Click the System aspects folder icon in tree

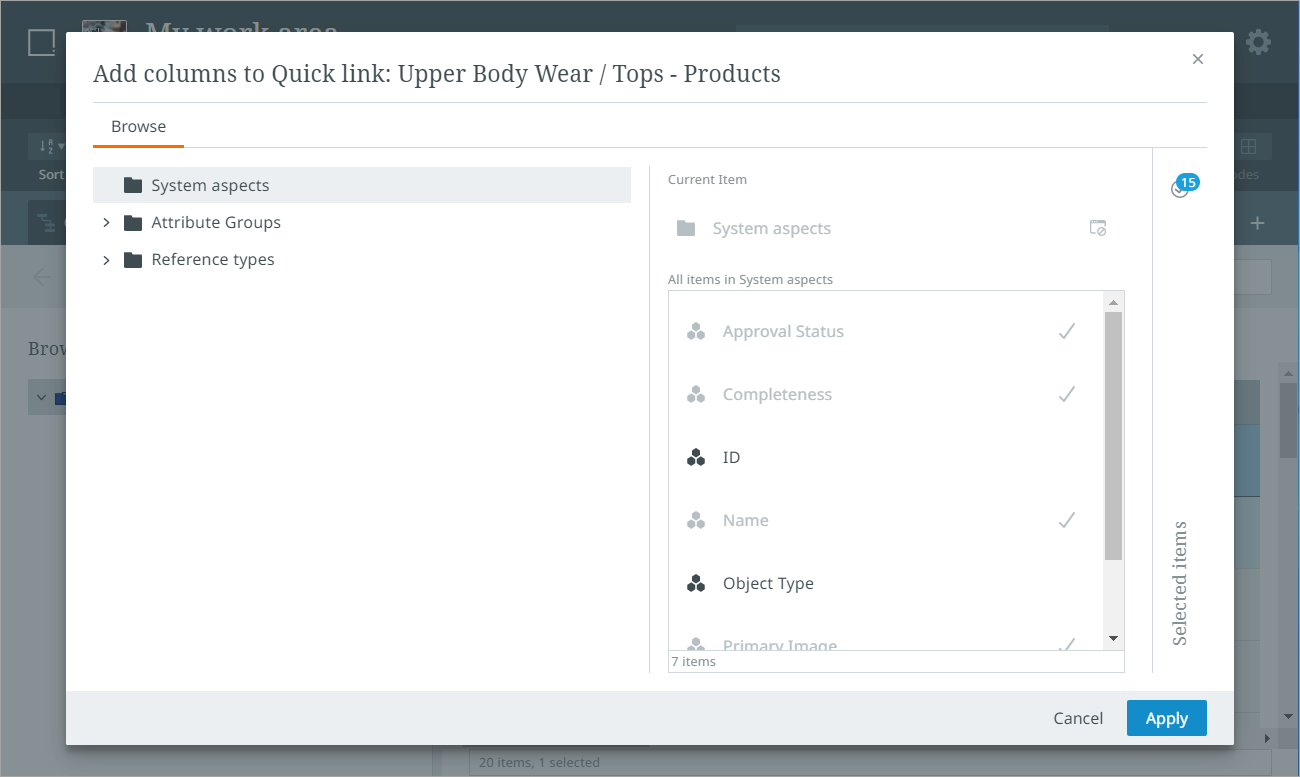(133, 185)
